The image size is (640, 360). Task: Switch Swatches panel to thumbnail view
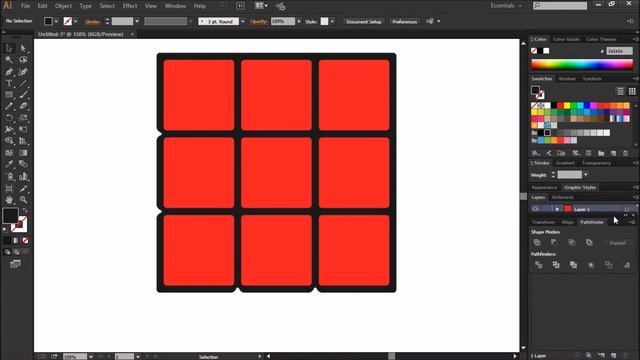(632, 91)
